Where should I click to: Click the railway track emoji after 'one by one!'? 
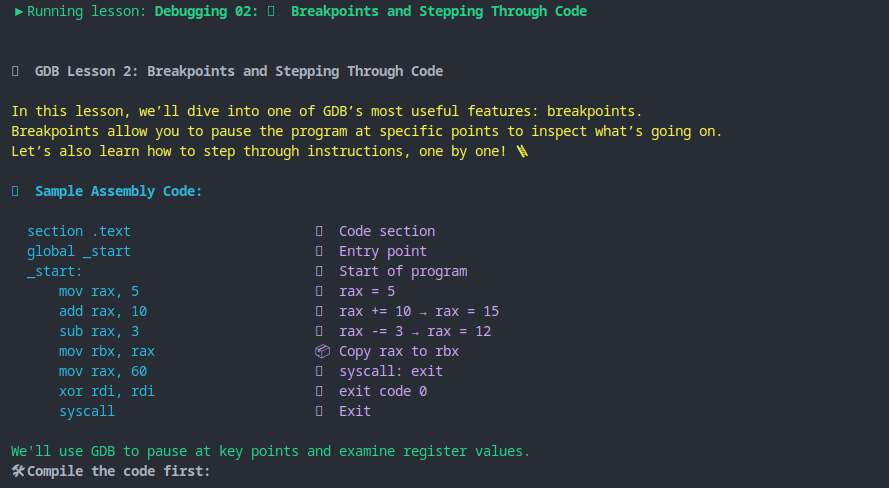(522, 151)
